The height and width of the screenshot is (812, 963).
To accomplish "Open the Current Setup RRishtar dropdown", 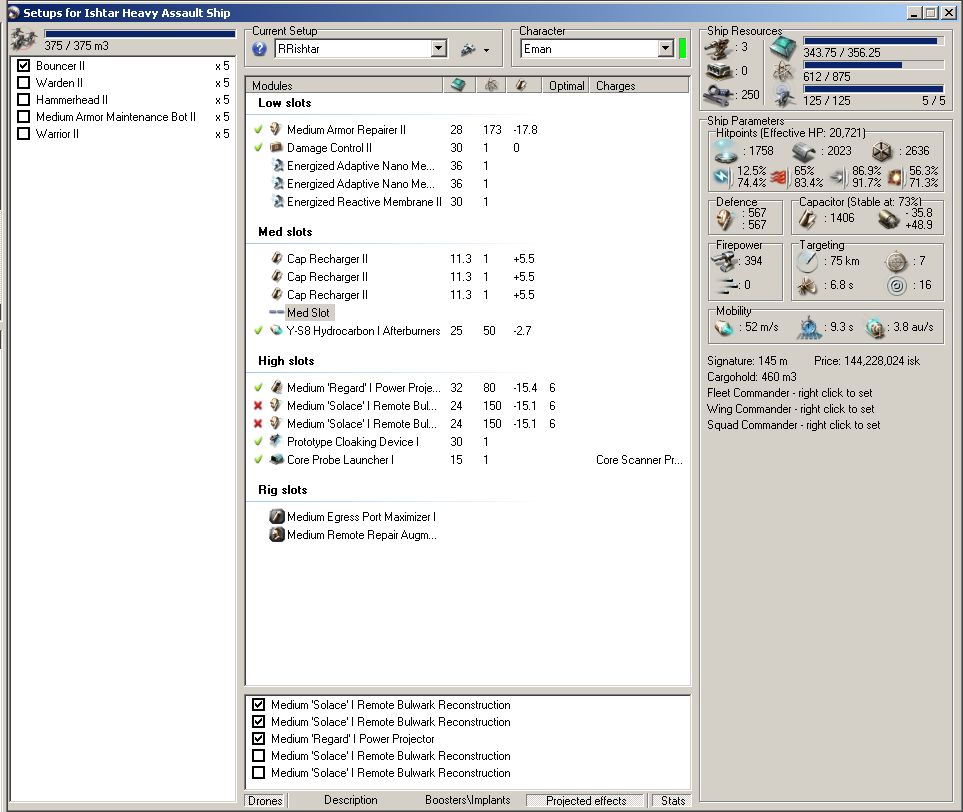I will coord(439,49).
